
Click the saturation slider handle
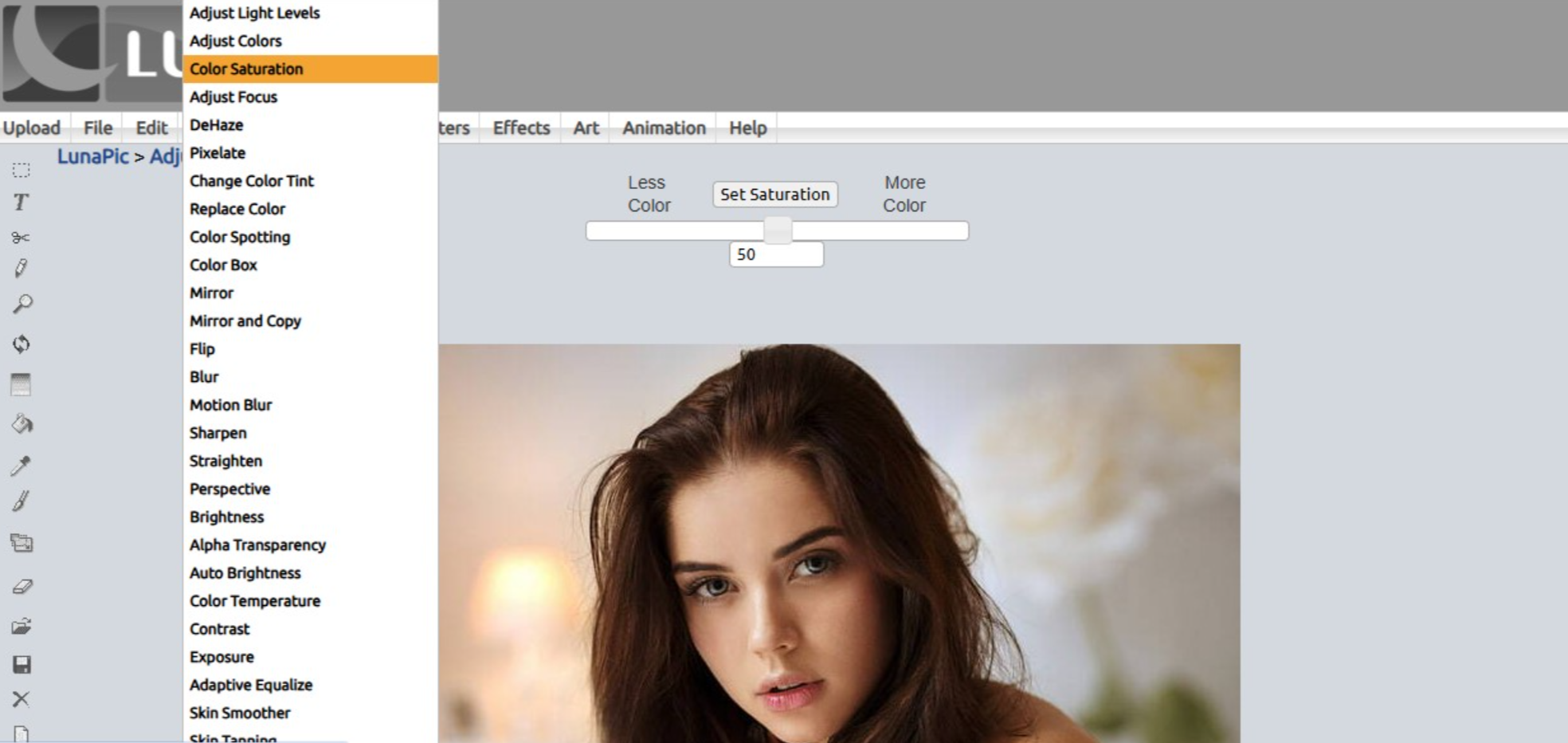pos(778,230)
